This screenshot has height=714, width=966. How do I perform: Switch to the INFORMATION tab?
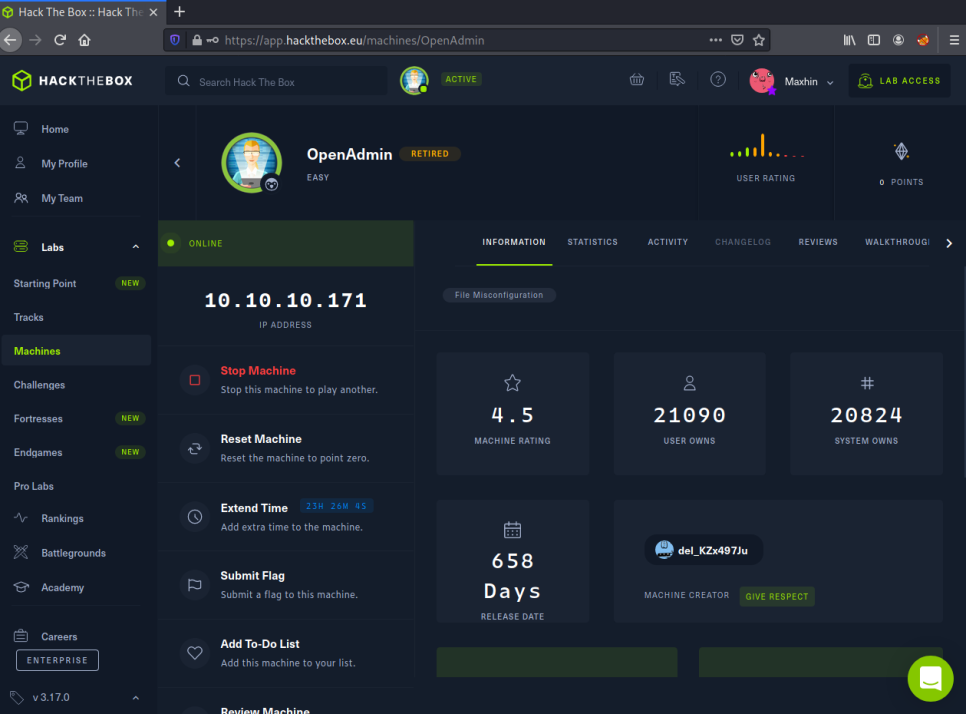click(x=514, y=242)
